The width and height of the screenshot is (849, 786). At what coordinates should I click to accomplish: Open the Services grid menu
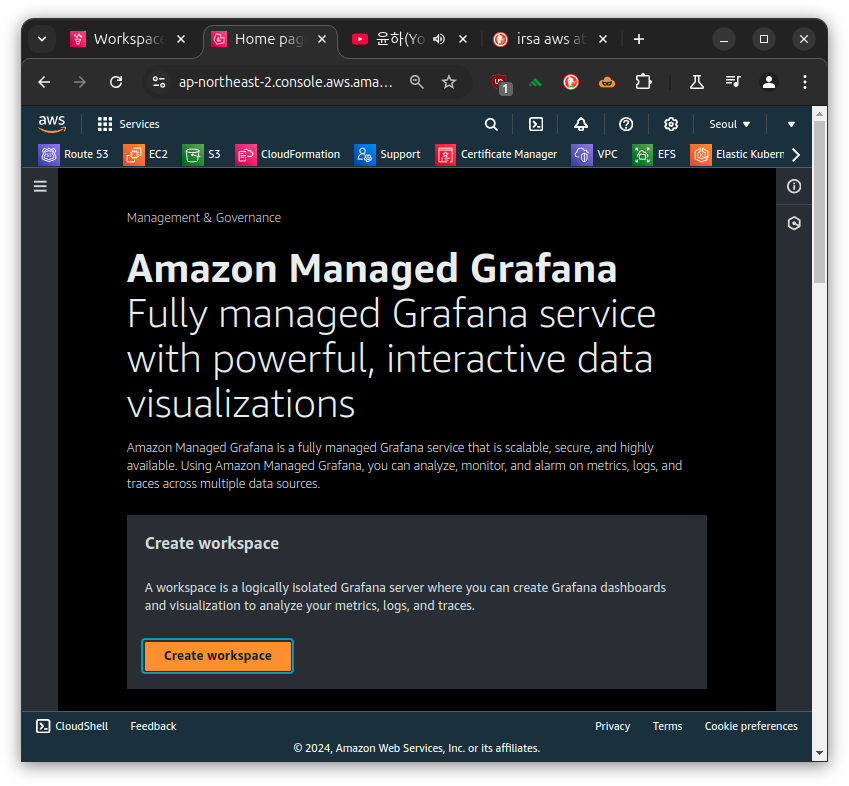[x=128, y=124]
